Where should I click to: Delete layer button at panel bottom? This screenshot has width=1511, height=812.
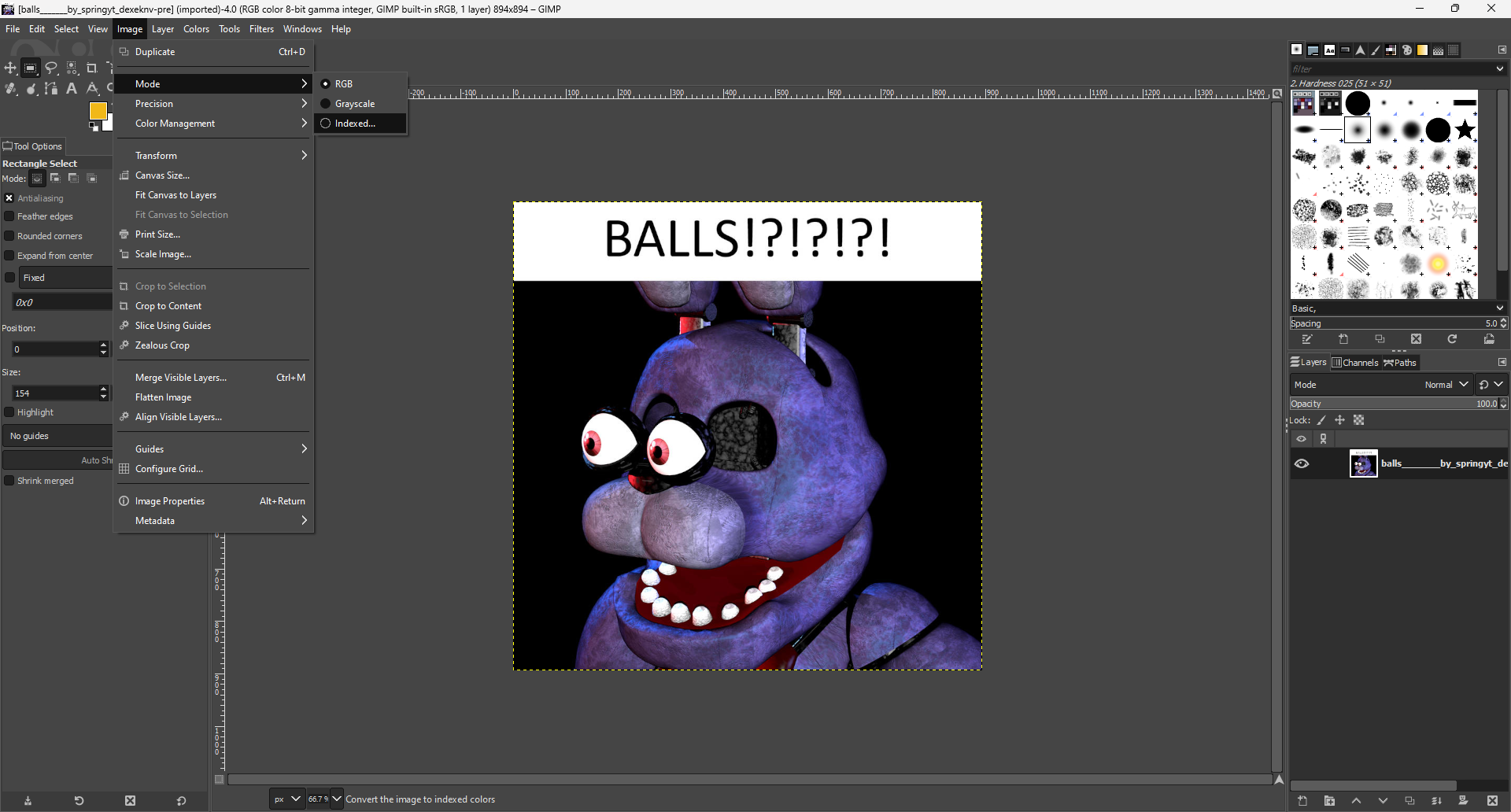point(1492,801)
